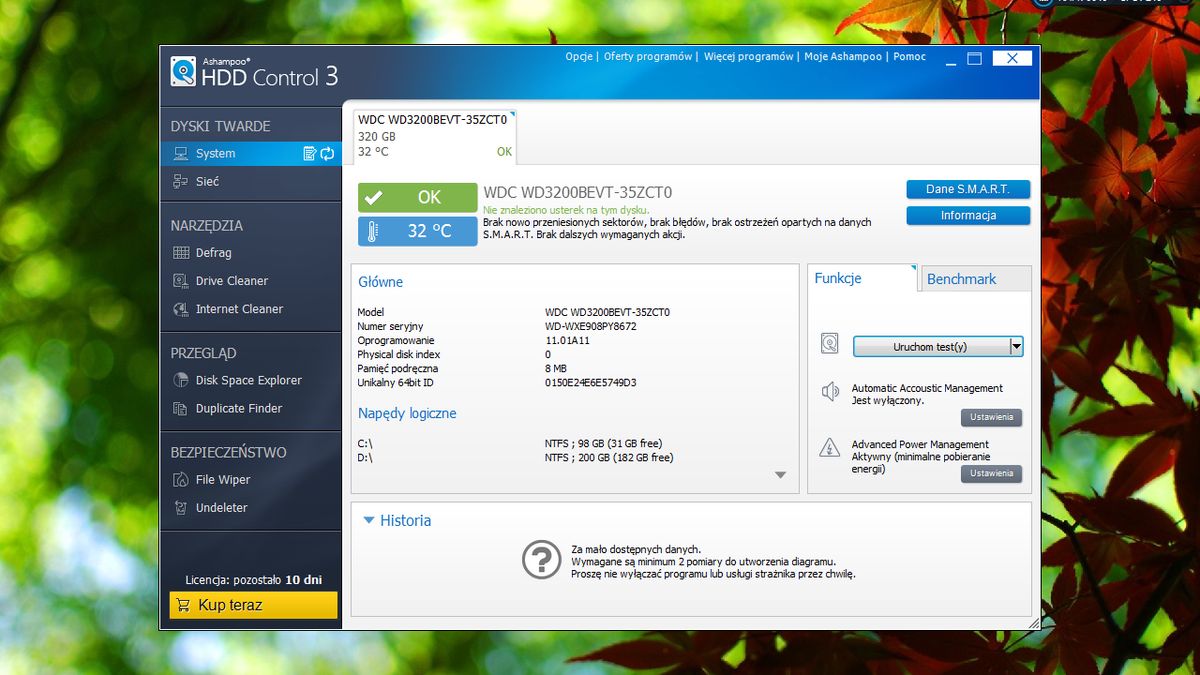Click the unique ID 0150E24E6E5749D3
The width and height of the screenshot is (1200, 675).
590,382
